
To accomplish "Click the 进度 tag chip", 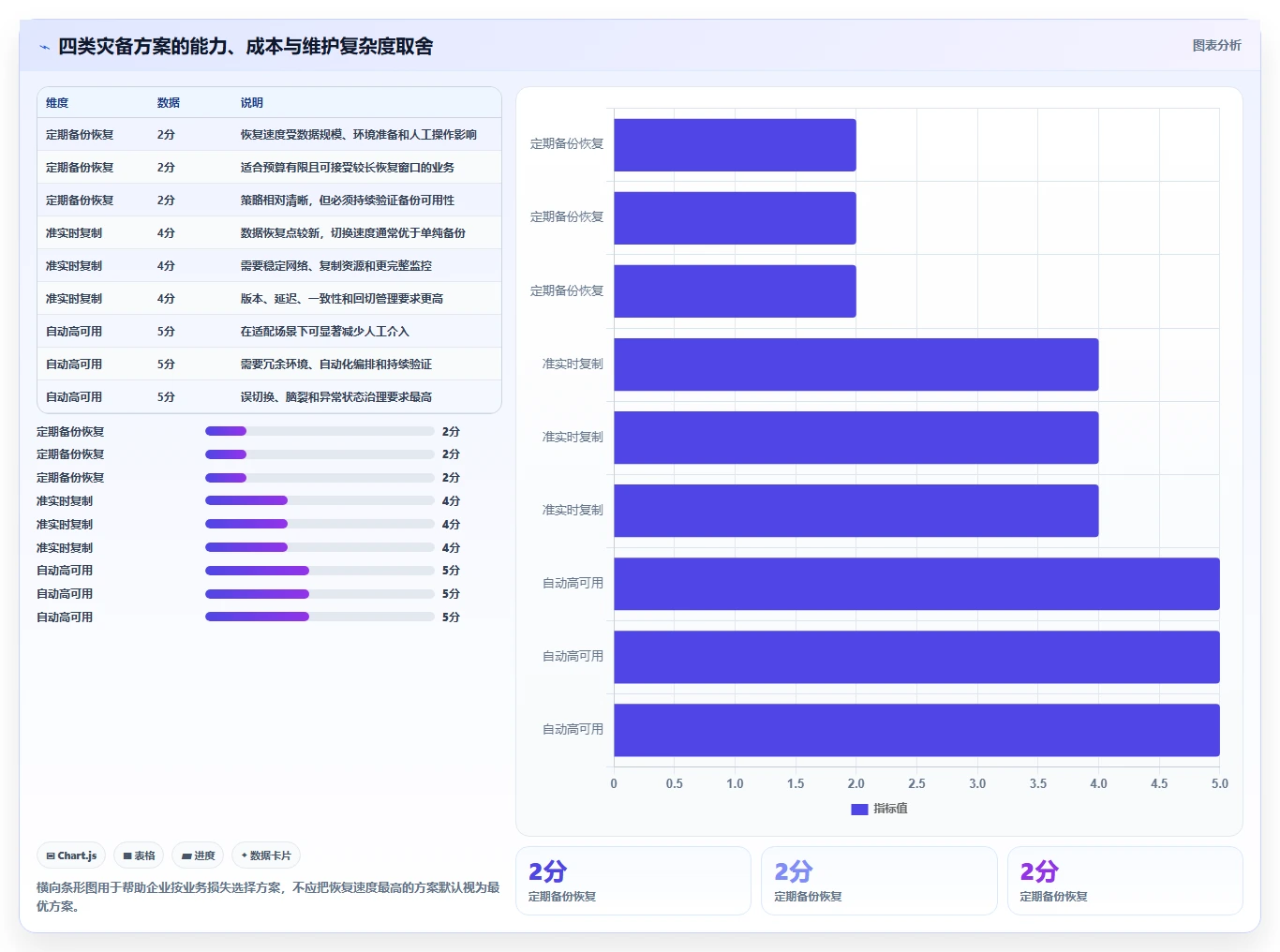I will click(x=198, y=855).
